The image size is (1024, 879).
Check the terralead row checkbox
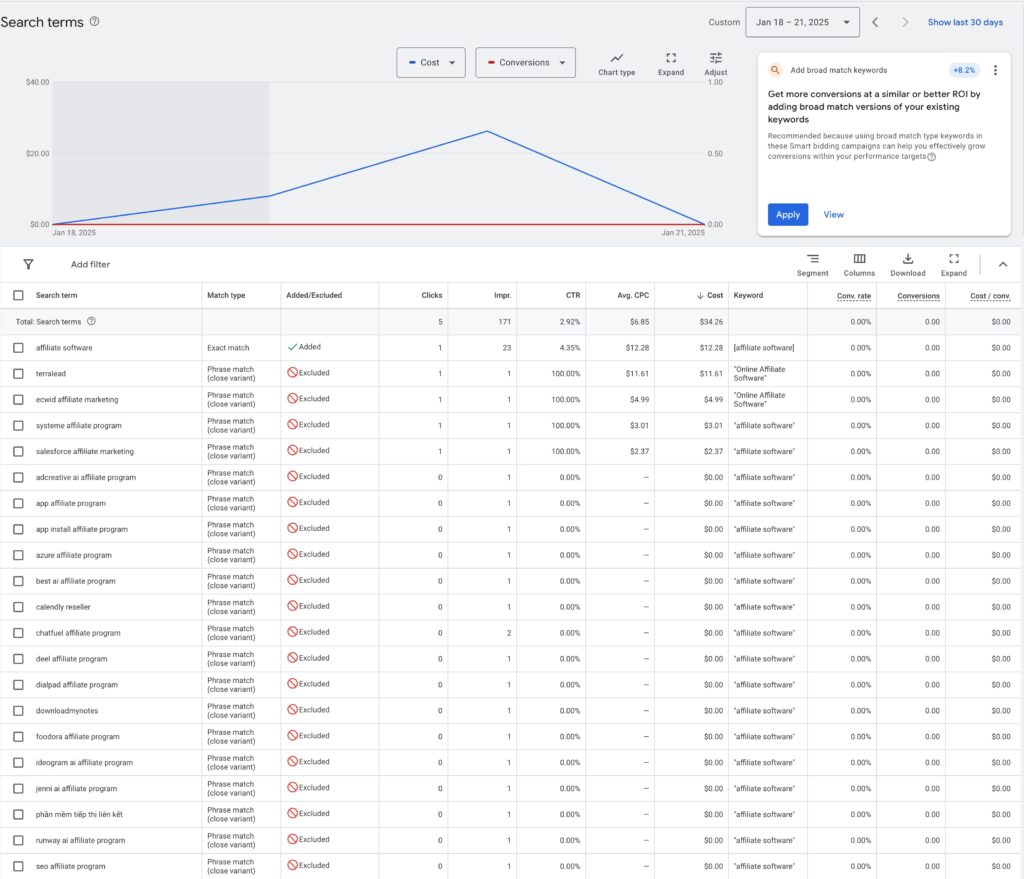tap(16, 374)
